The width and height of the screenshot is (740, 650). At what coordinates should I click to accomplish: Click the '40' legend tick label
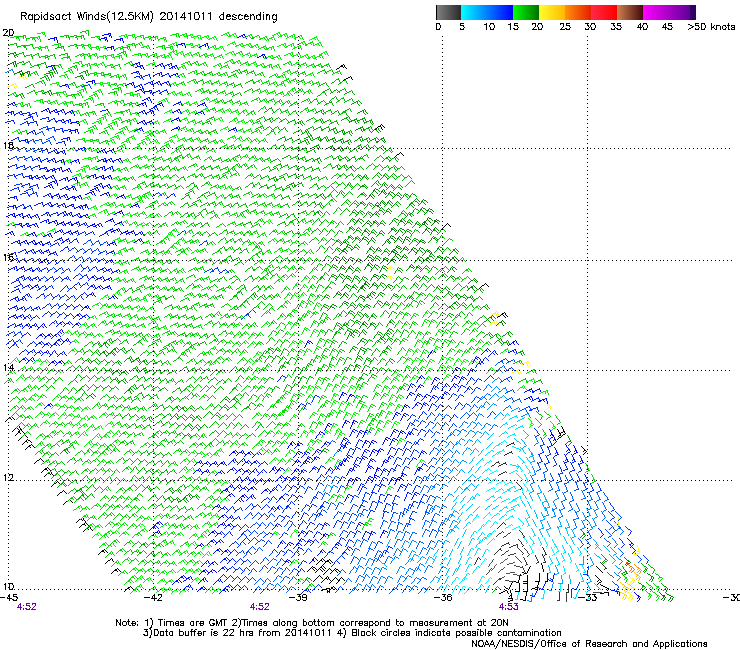coord(642,26)
